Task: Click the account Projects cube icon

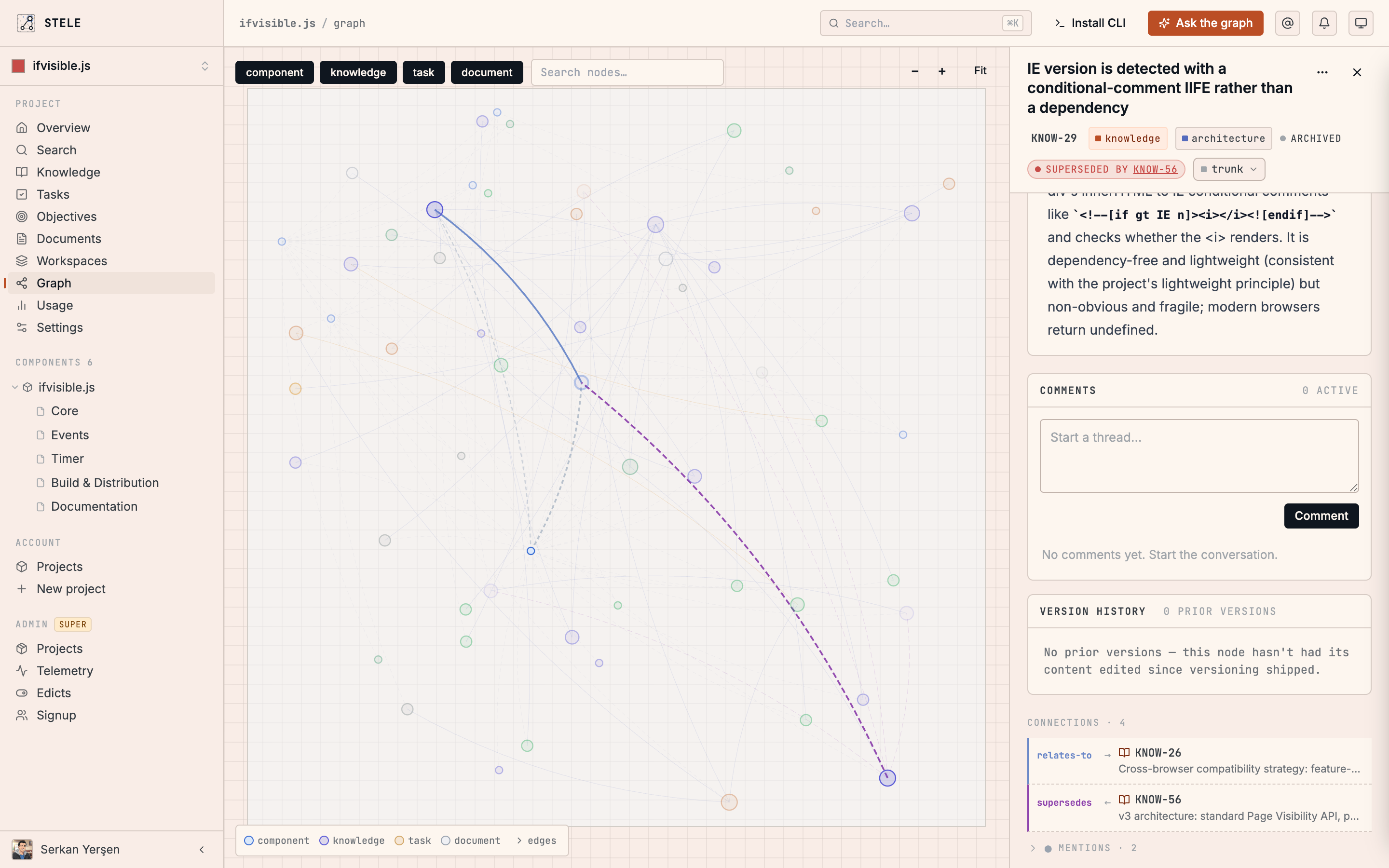Action: tap(22, 567)
